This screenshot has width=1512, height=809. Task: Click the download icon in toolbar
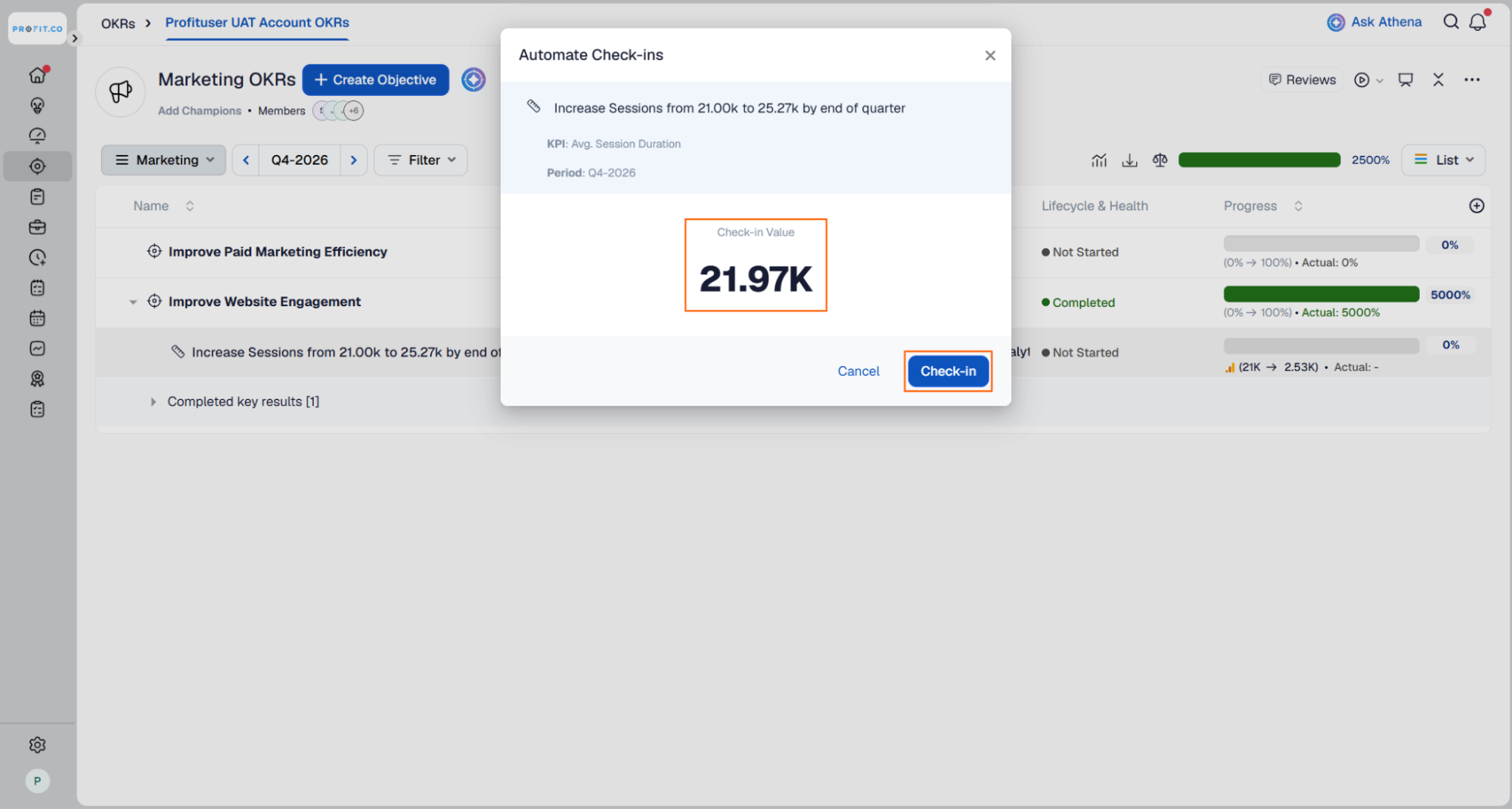[x=1129, y=160]
